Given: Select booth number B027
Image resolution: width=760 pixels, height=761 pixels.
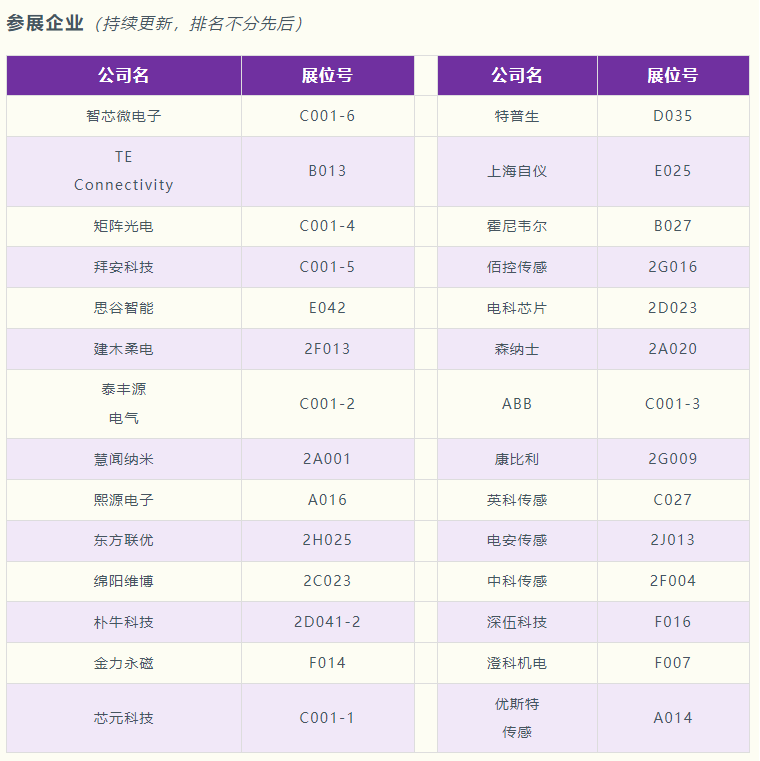Looking at the screenshot, I should pyautogui.click(x=673, y=226).
